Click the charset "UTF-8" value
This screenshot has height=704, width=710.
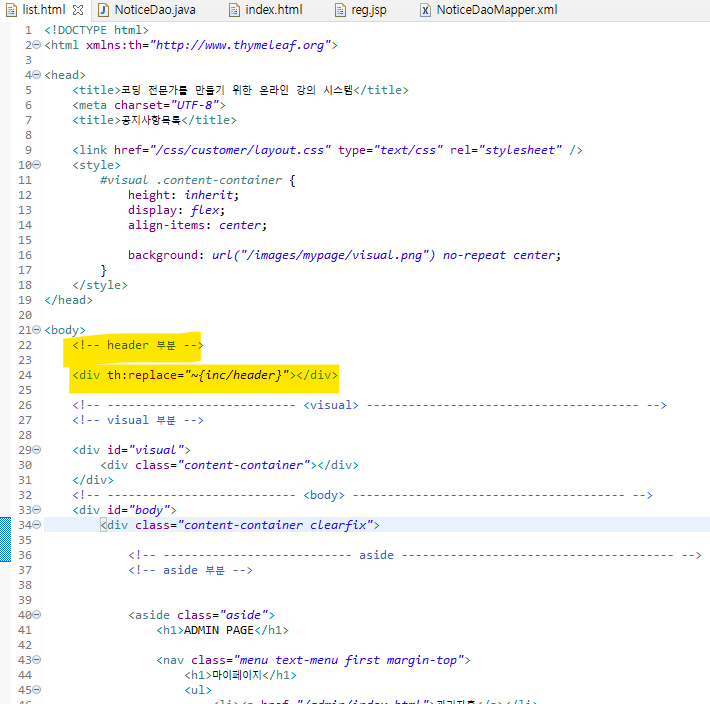(195, 105)
